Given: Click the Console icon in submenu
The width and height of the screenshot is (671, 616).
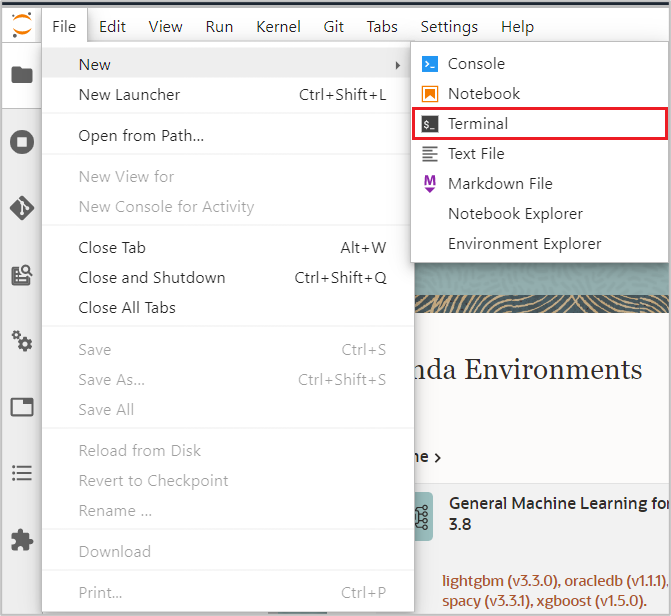Looking at the screenshot, I should 430,64.
